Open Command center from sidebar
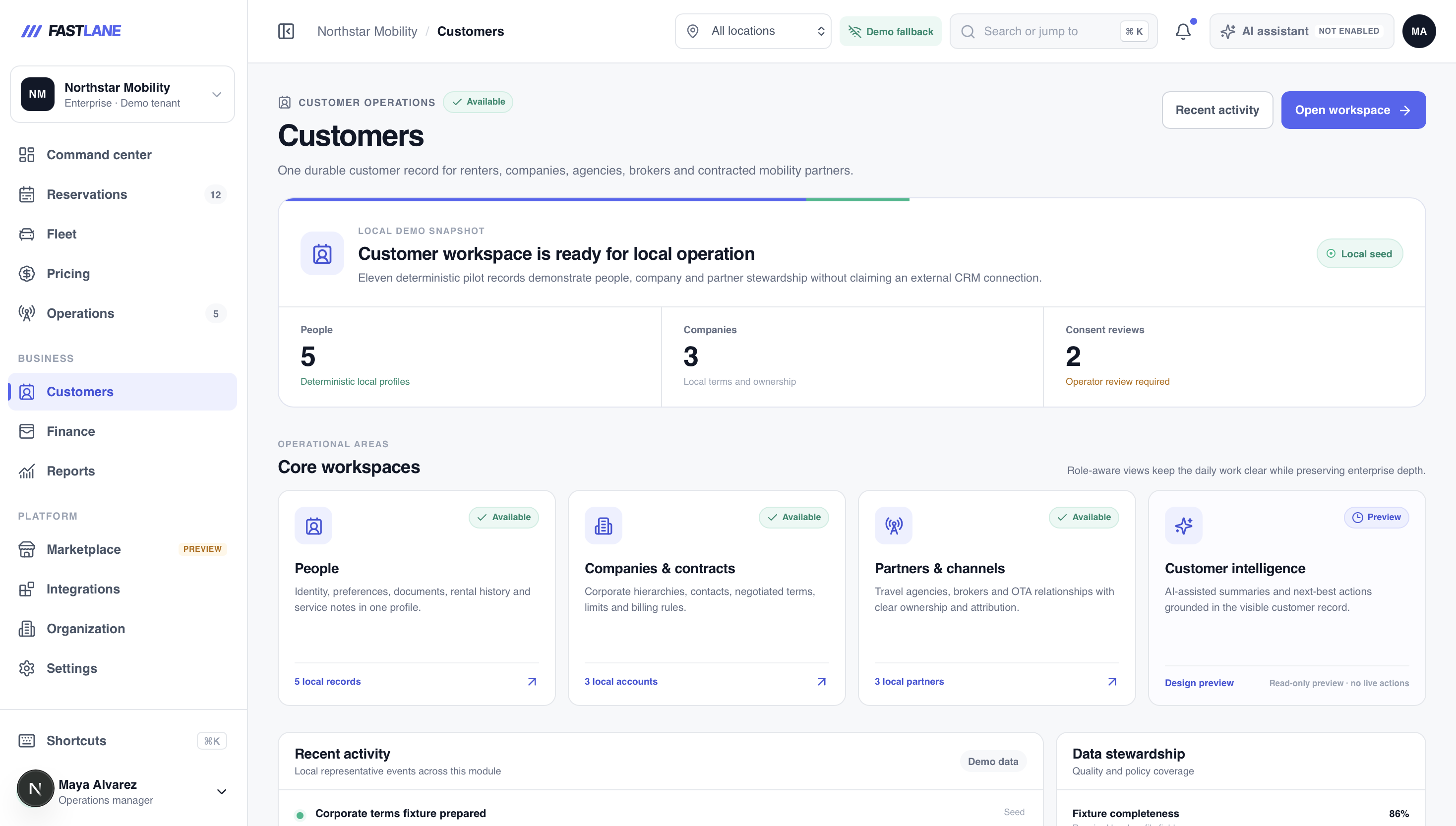This screenshot has width=1456, height=826. (x=122, y=155)
